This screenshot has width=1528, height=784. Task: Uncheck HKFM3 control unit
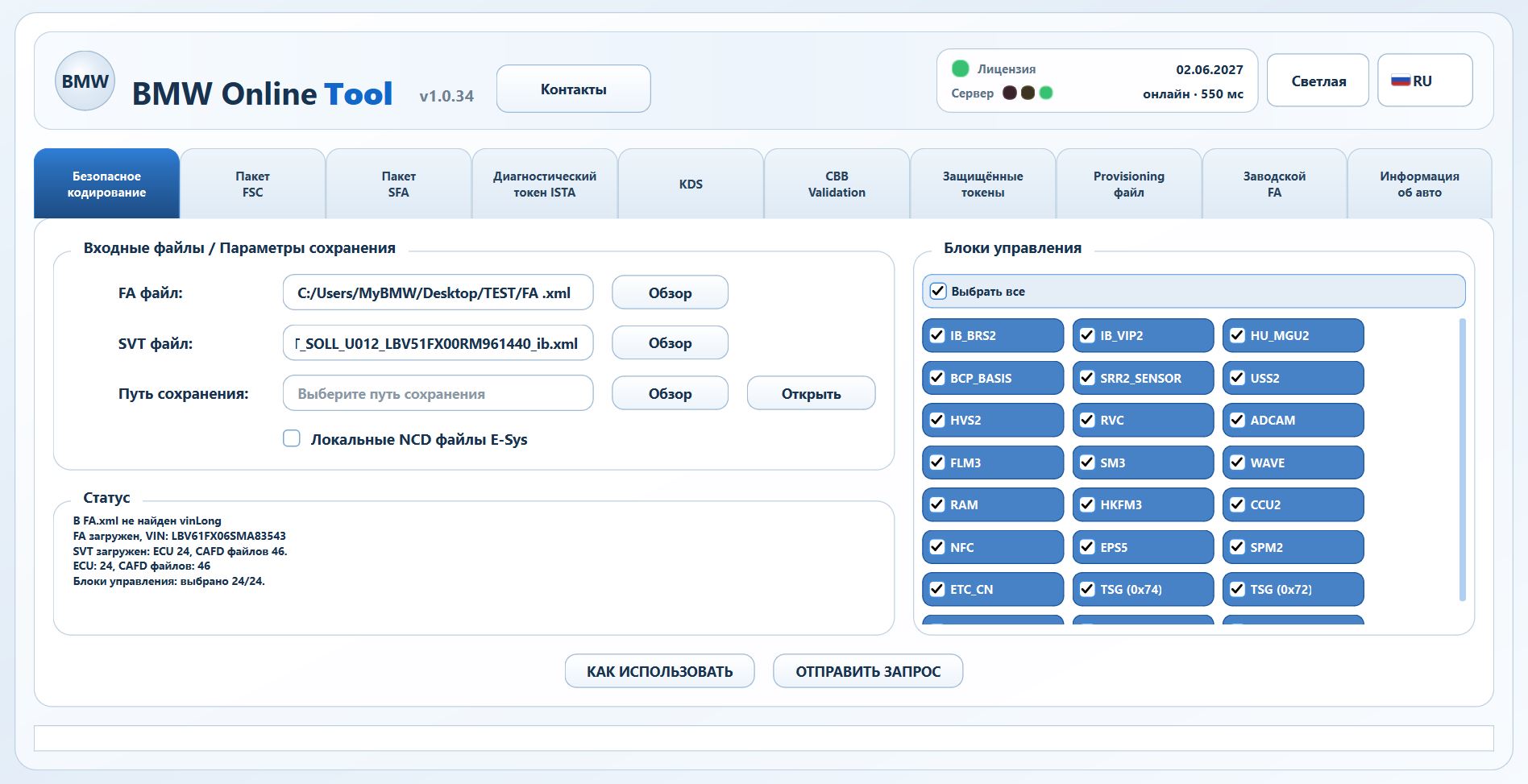pos(1087,504)
